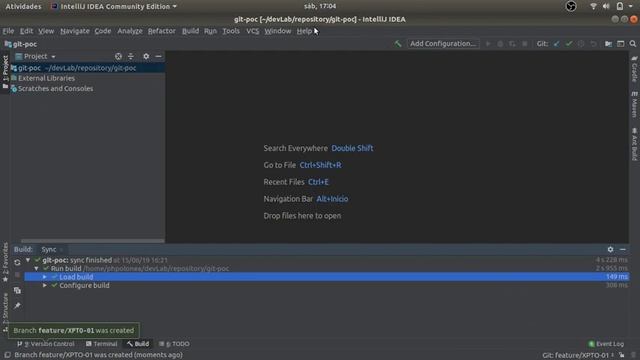Open the Tools menu
Image resolution: width=640 pixels, height=360 pixels.
231,31
